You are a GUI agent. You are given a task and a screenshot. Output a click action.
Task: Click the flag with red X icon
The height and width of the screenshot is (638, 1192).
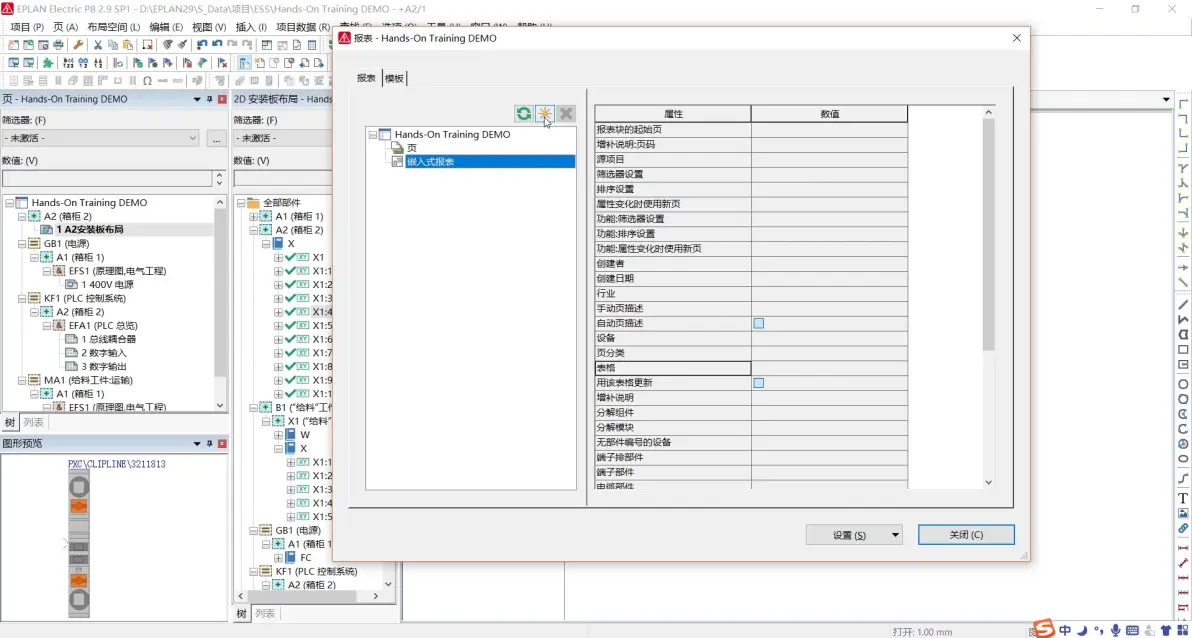click(x=223, y=63)
